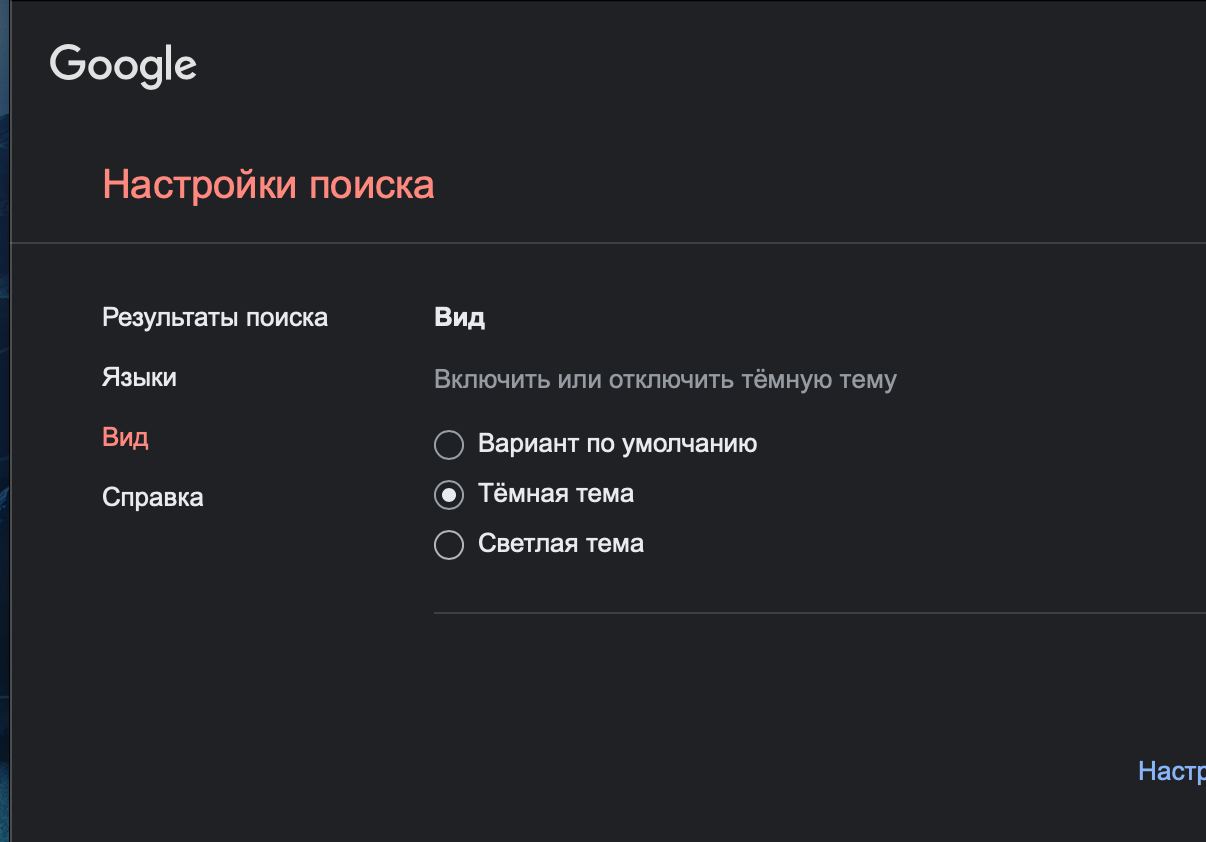Click the bold "Вид" section heading
The width and height of the screenshot is (1206, 842).
coord(459,318)
